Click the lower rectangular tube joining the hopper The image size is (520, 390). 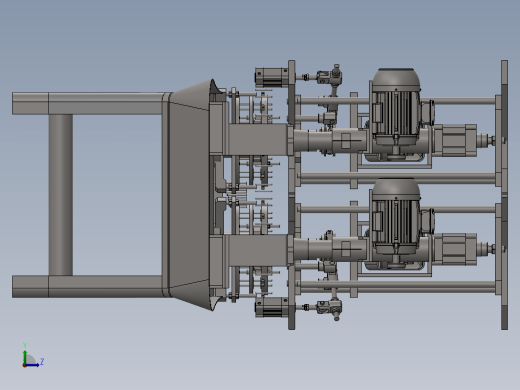click(257, 250)
